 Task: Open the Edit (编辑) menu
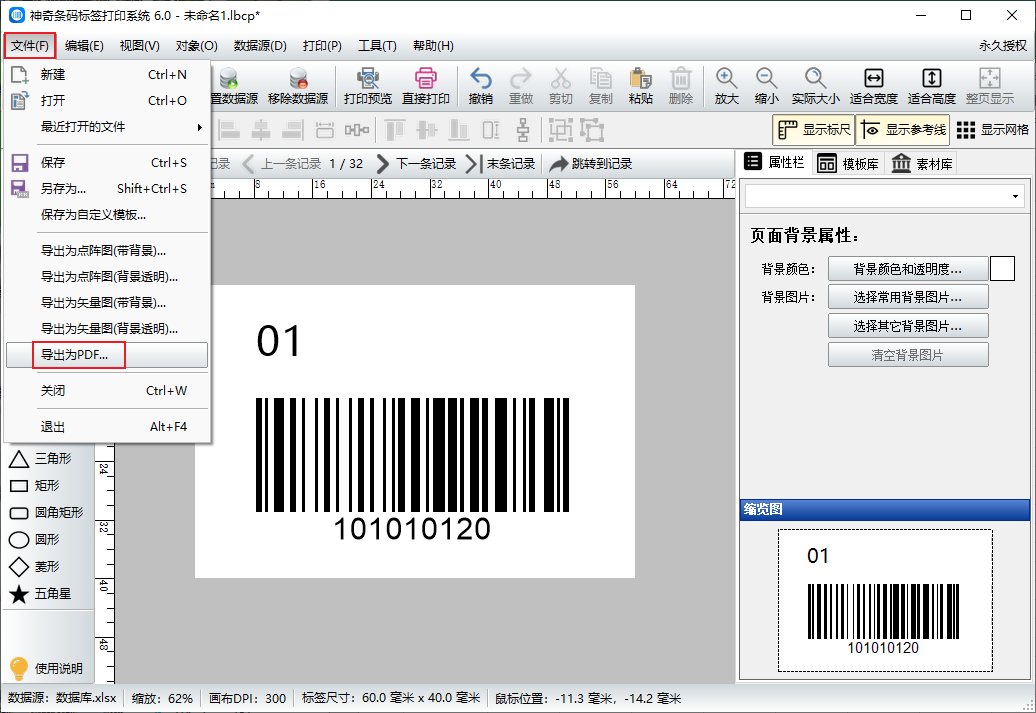coord(84,46)
